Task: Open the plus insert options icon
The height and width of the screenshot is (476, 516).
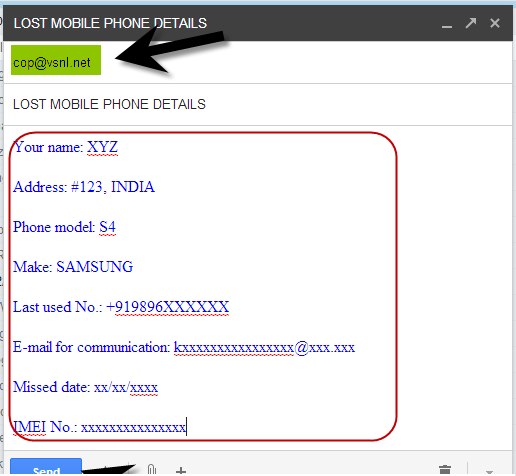Action: tap(181, 471)
